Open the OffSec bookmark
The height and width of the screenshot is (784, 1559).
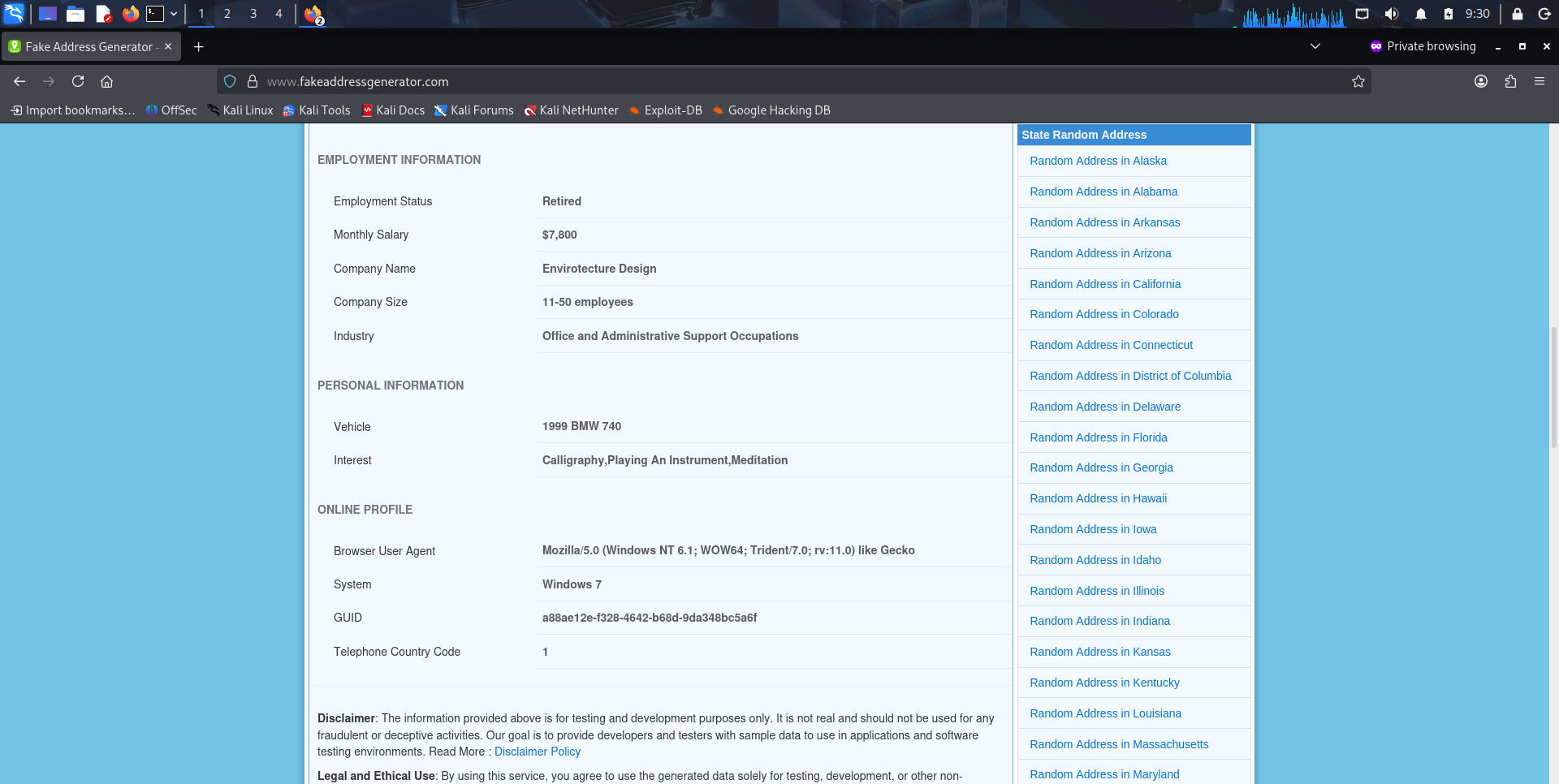point(171,110)
